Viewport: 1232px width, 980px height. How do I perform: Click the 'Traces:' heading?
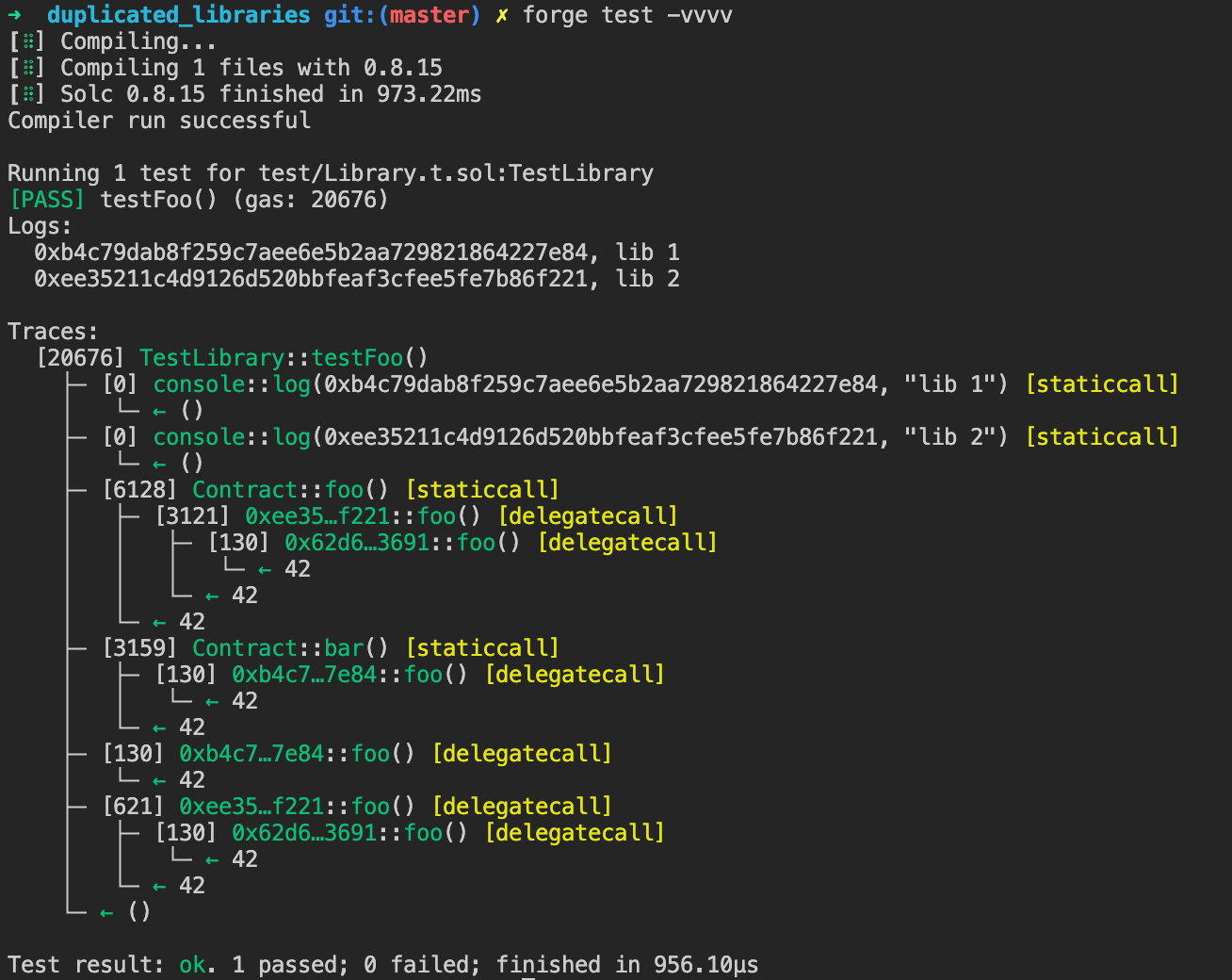(x=53, y=332)
